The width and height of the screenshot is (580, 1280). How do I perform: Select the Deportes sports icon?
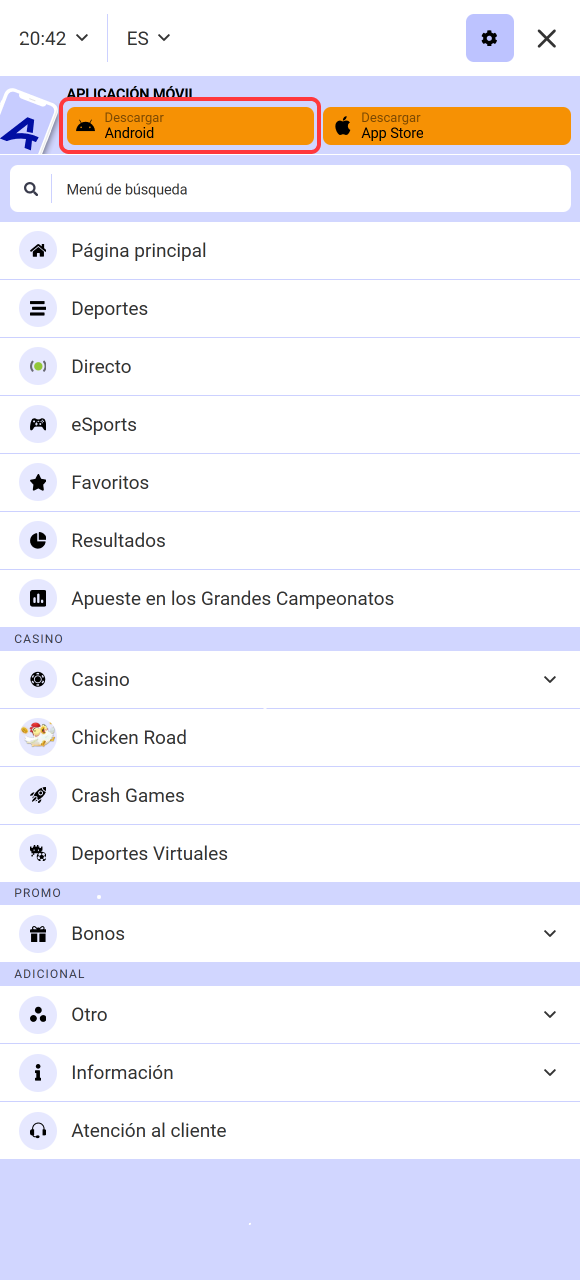[37, 308]
